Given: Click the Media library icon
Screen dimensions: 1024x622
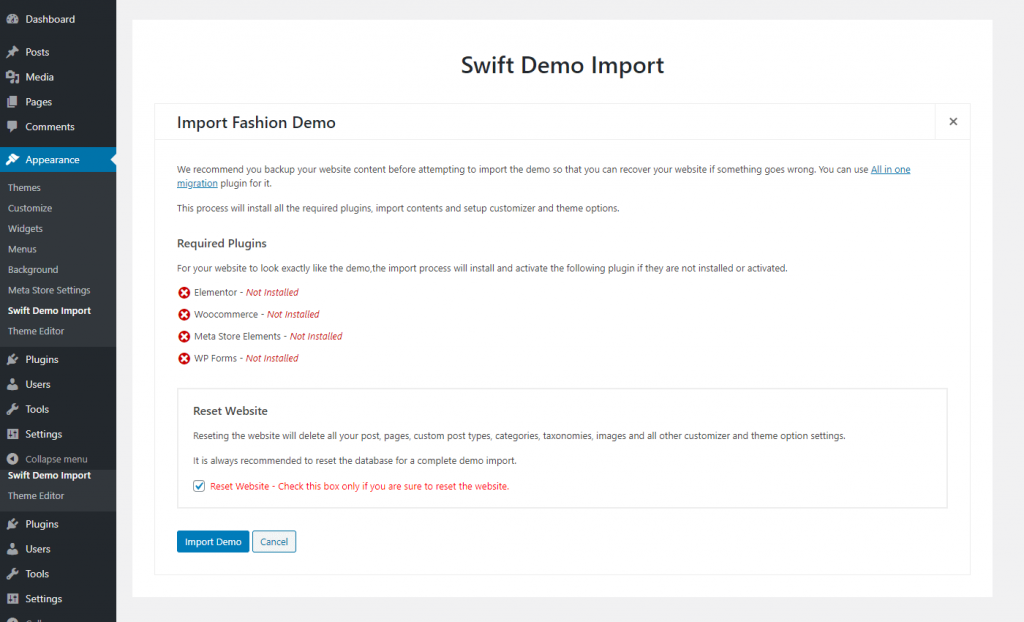Looking at the screenshot, I should point(12,77).
